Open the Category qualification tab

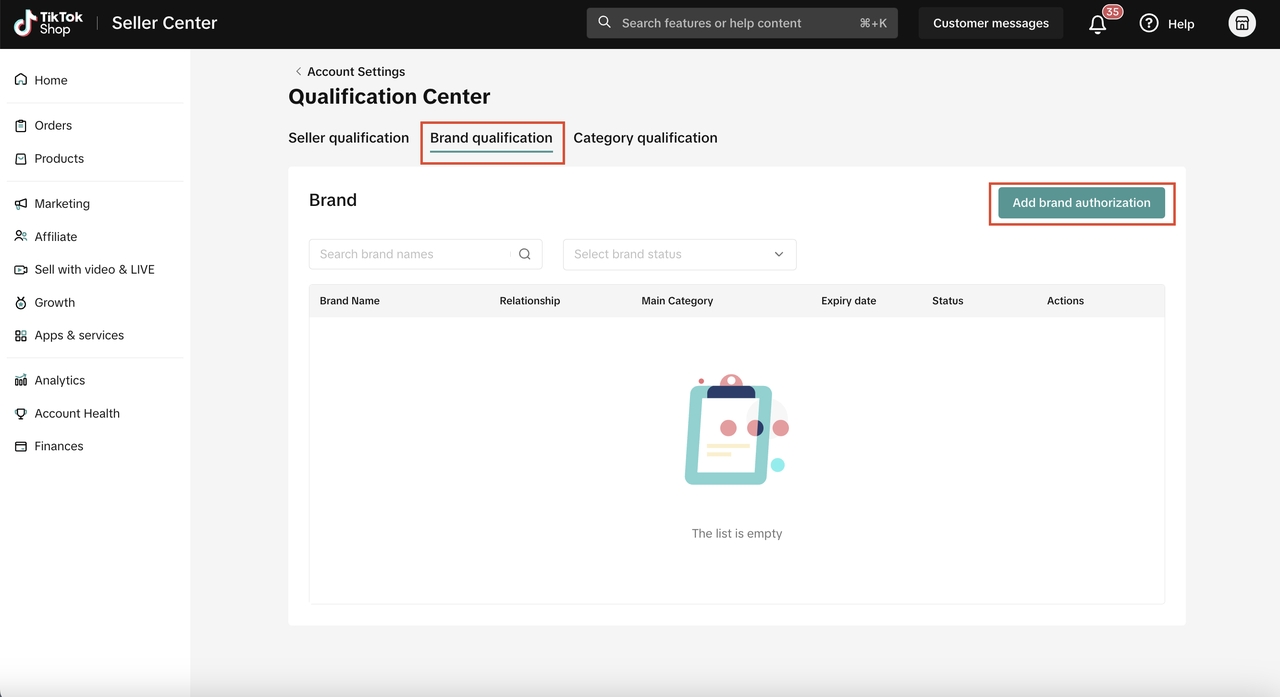645,138
